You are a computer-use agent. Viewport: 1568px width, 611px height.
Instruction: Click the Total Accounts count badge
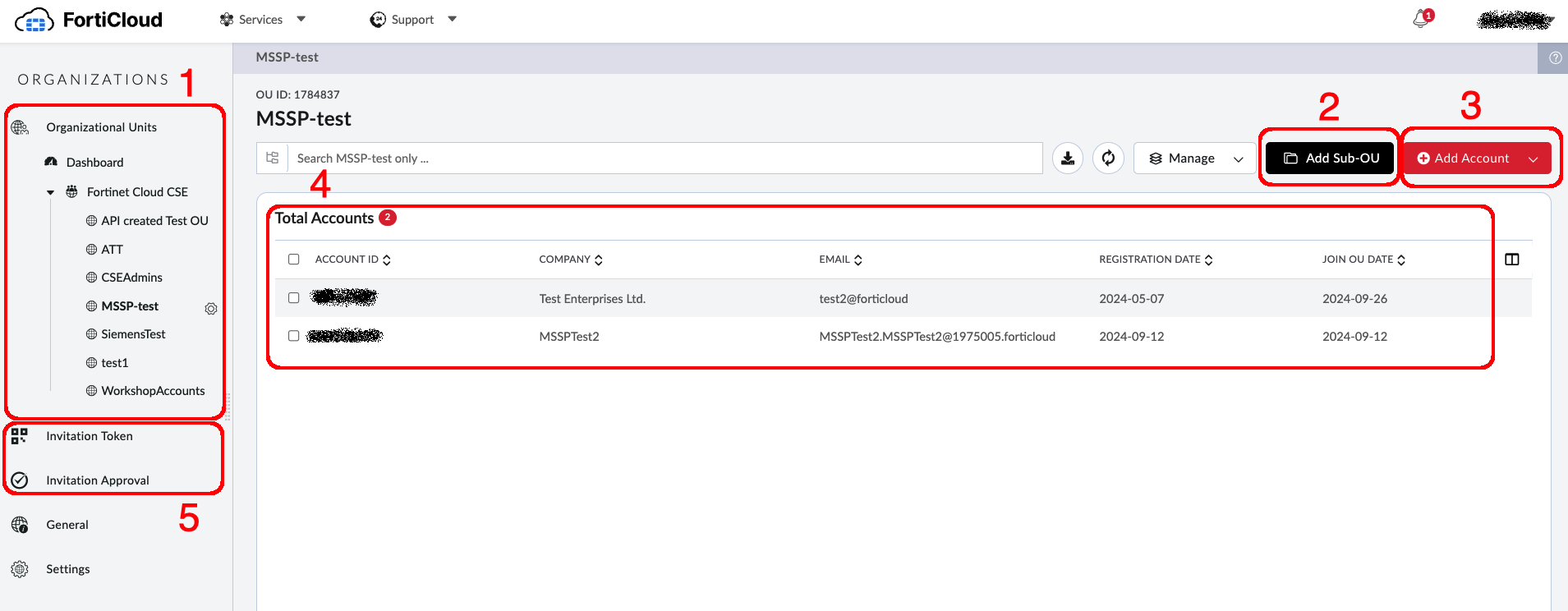tap(388, 218)
